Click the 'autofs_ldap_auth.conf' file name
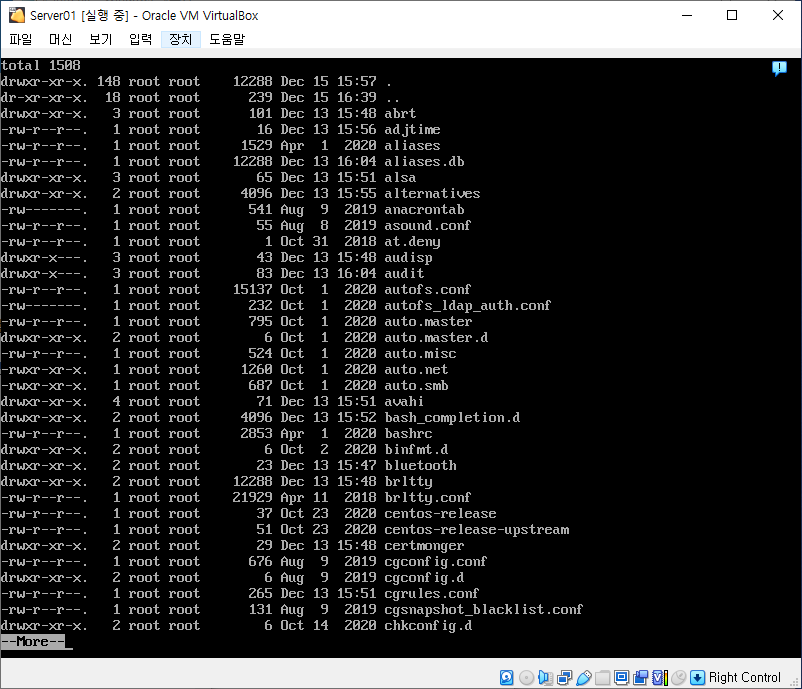Image resolution: width=802 pixels, height=689 pixels. pyautogui.click(x=467, y=305)
